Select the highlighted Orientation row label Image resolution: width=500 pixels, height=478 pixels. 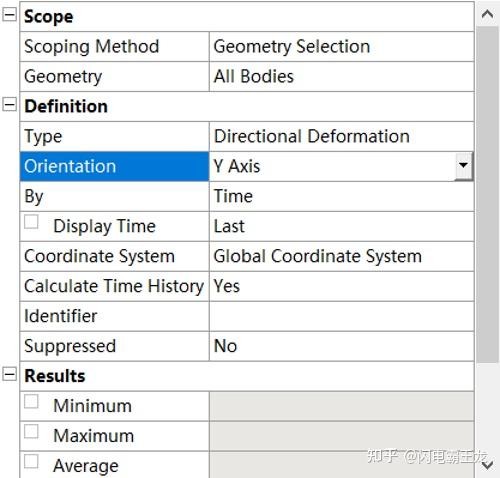click(x=114, y=166)
